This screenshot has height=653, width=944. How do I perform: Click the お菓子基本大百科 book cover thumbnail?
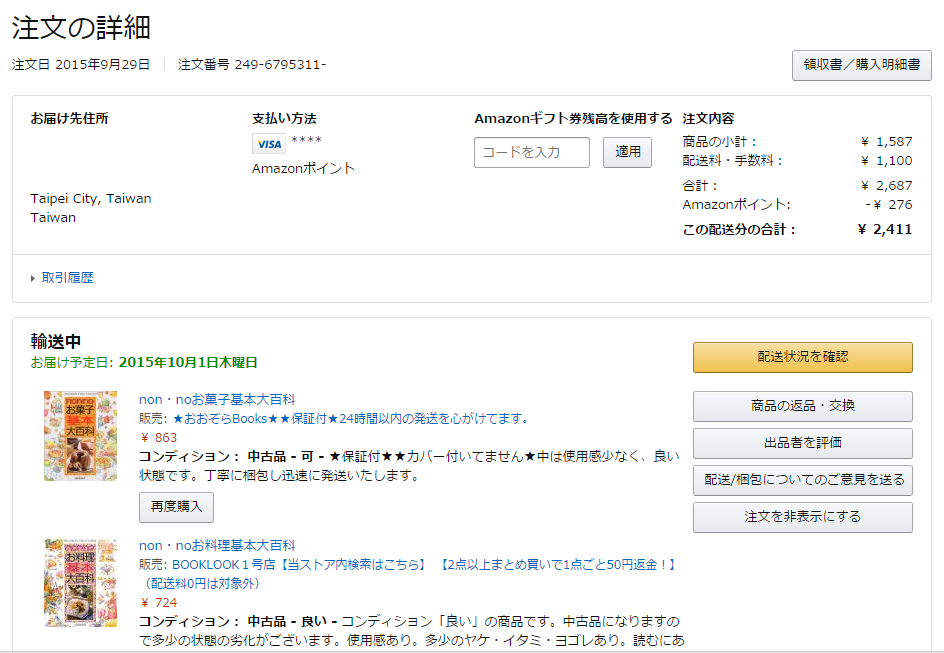point(80,436)
